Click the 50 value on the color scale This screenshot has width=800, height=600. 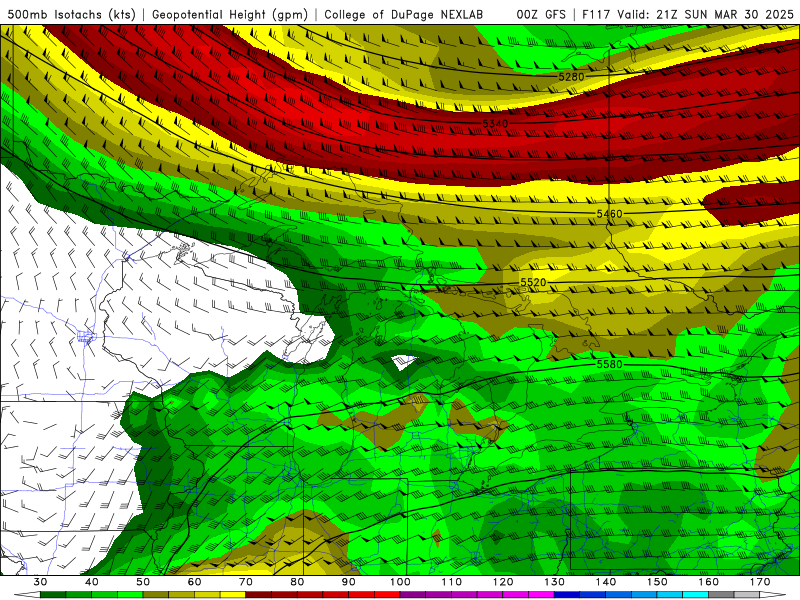pos(143,582)
